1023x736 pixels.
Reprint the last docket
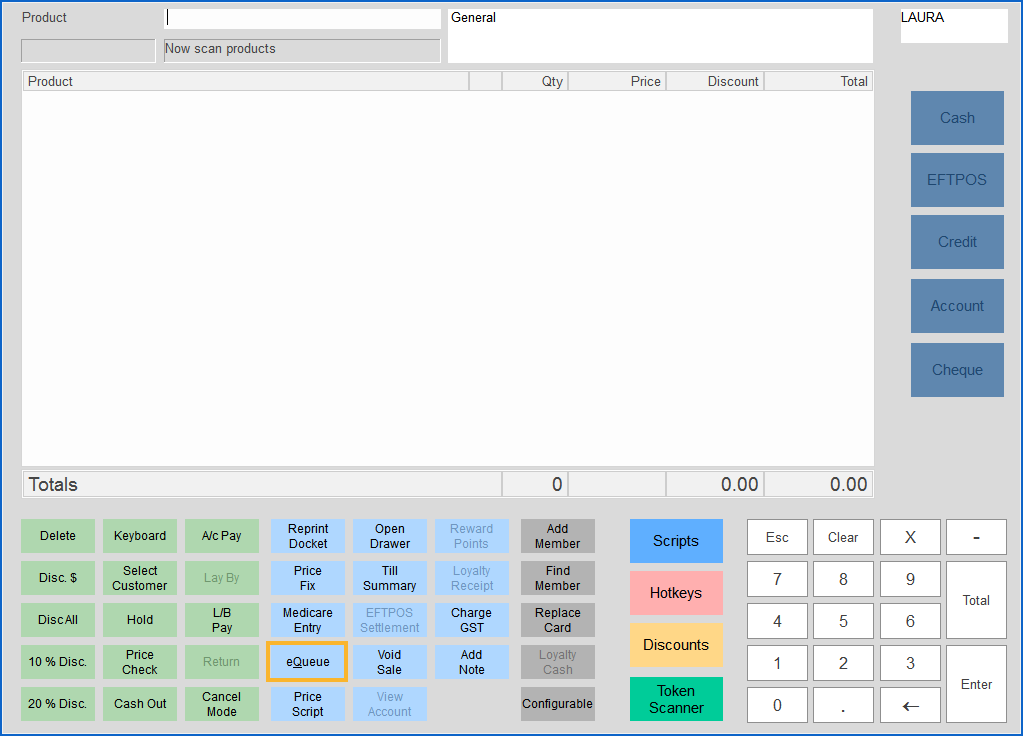(x=307, y=536)
